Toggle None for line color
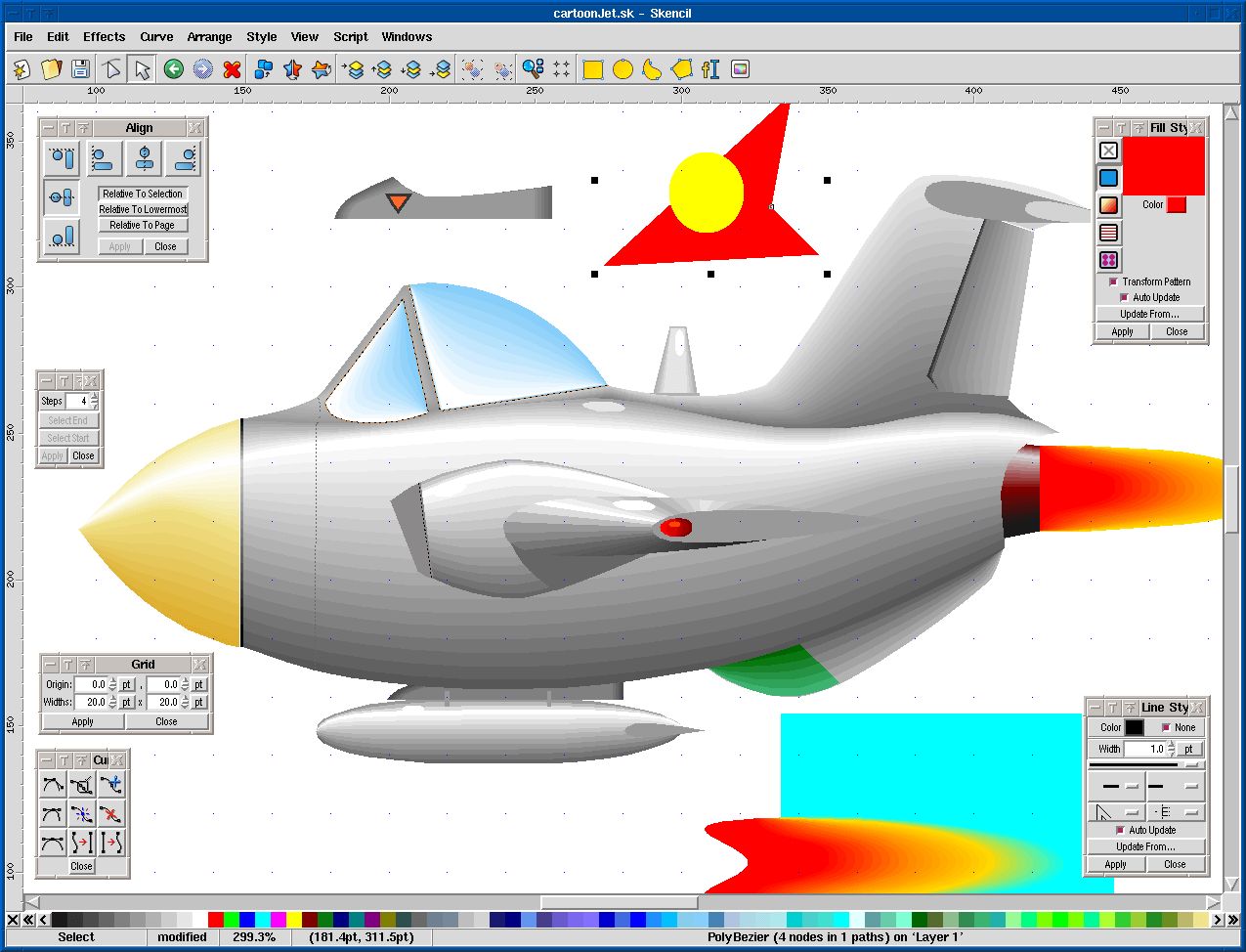Viewport: 1246px width, 952px height. [x=1165, y=727]
